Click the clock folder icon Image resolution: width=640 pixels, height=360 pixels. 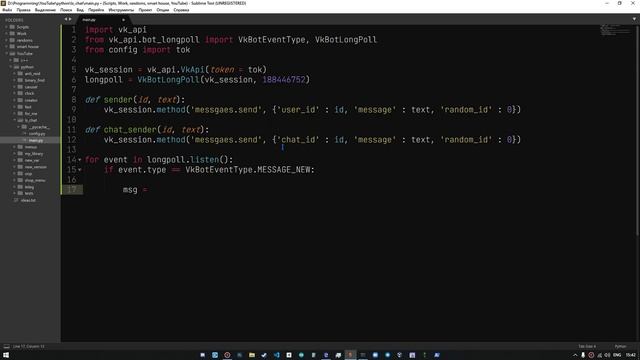20,93
